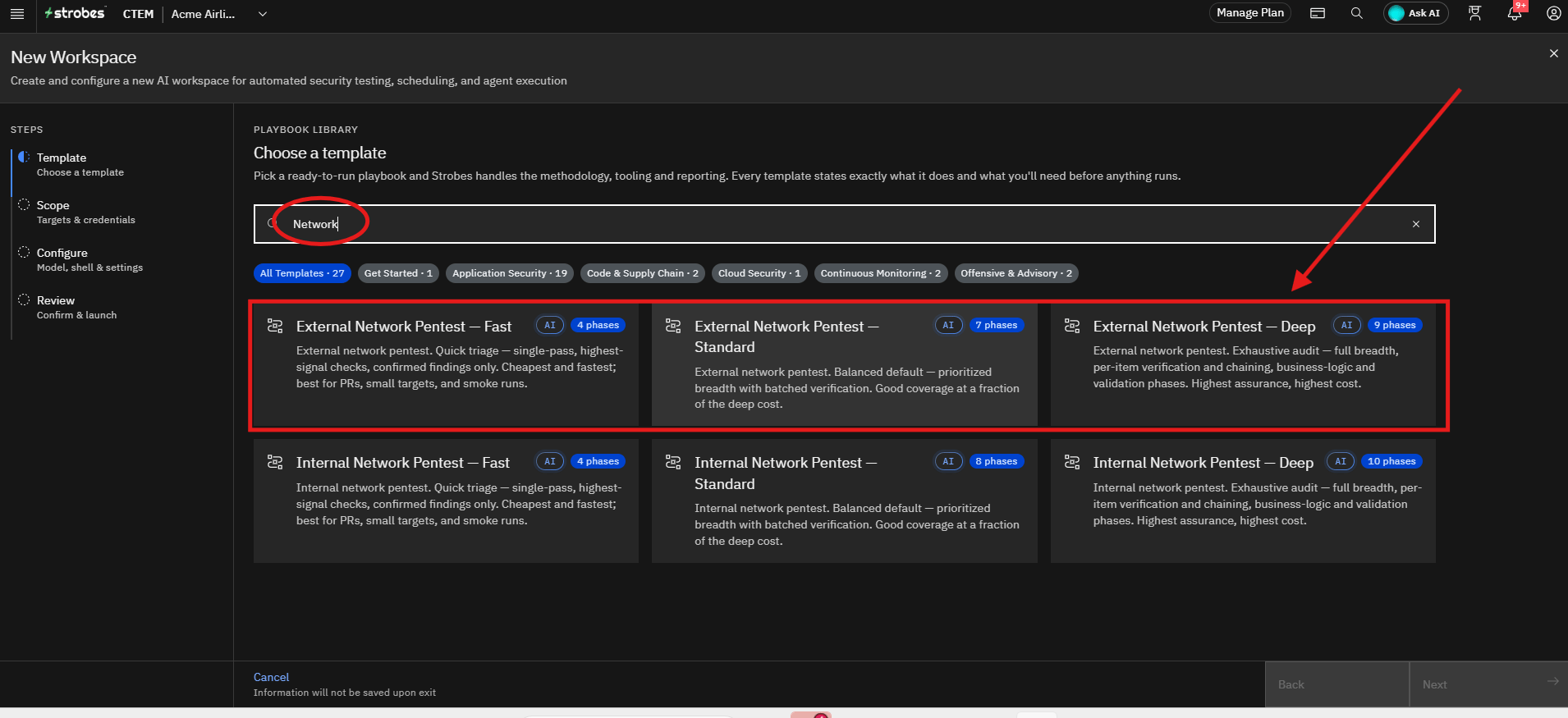Click the Strobes logo
This screenshot has width=1568, height=718.
click(75, 13)
